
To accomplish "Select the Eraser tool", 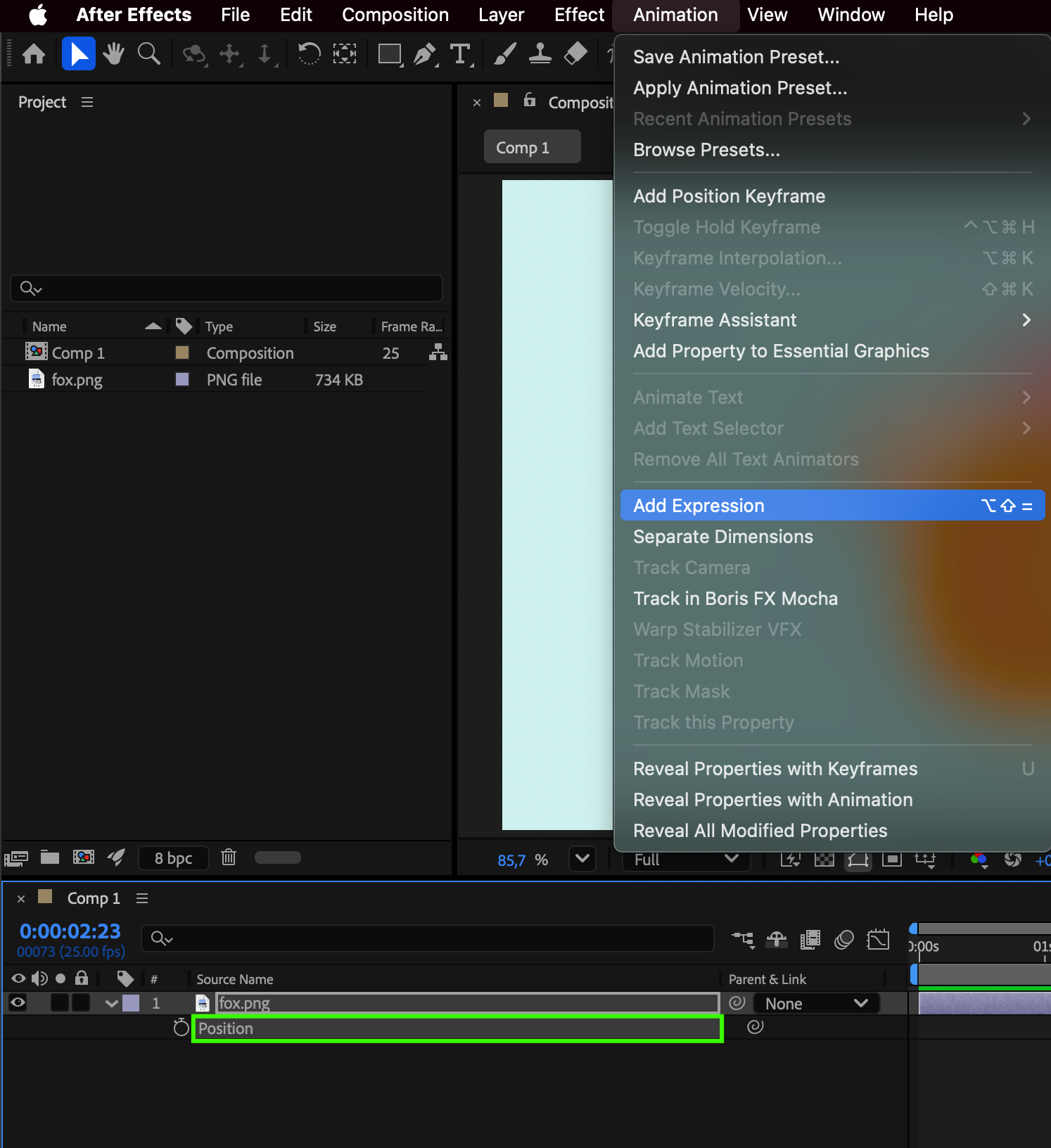I will point(575,54).
